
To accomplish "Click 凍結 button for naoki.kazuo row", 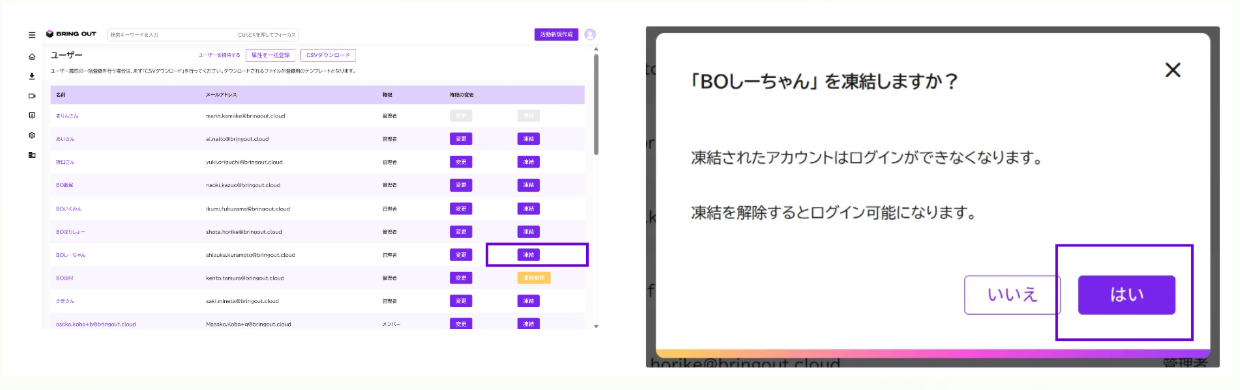I will [528, 185].
